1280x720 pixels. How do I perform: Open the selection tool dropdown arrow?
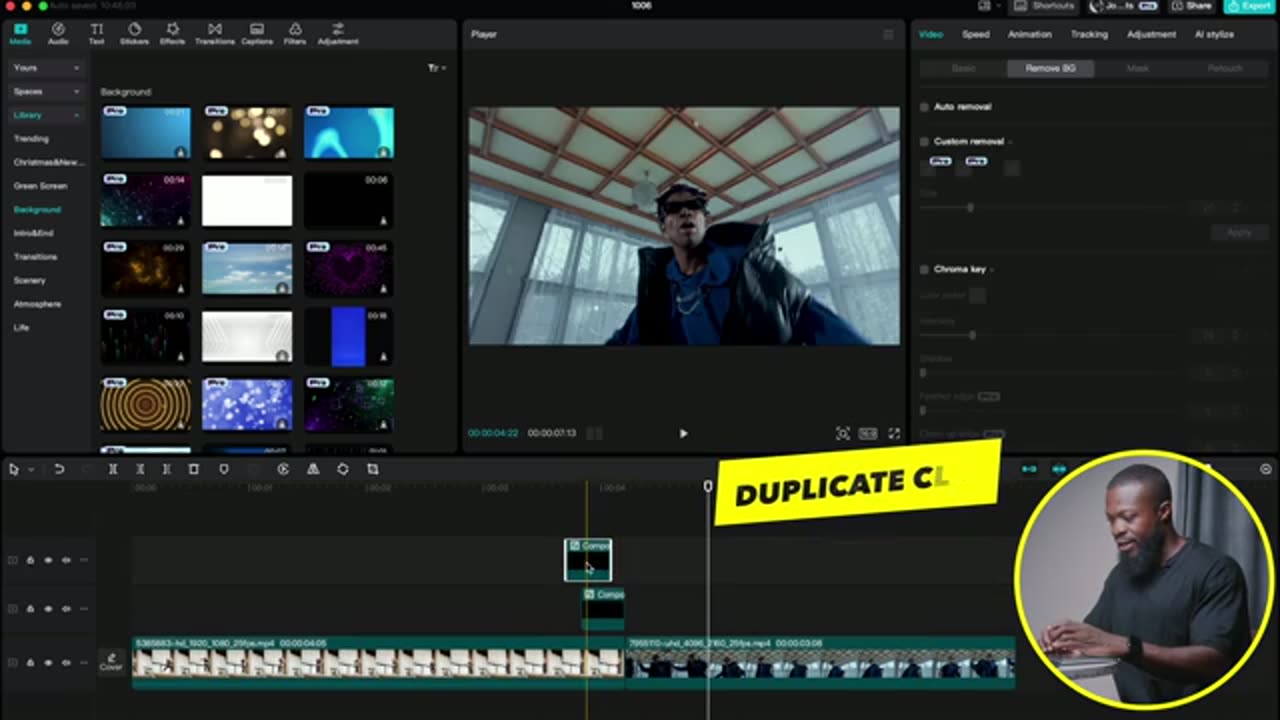[31, 469]
